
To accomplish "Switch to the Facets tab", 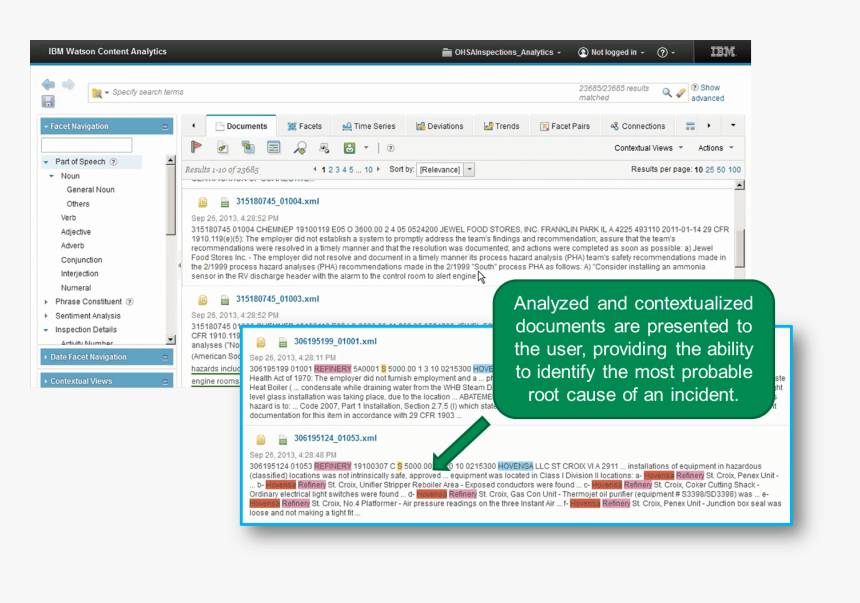I will 304,126.
